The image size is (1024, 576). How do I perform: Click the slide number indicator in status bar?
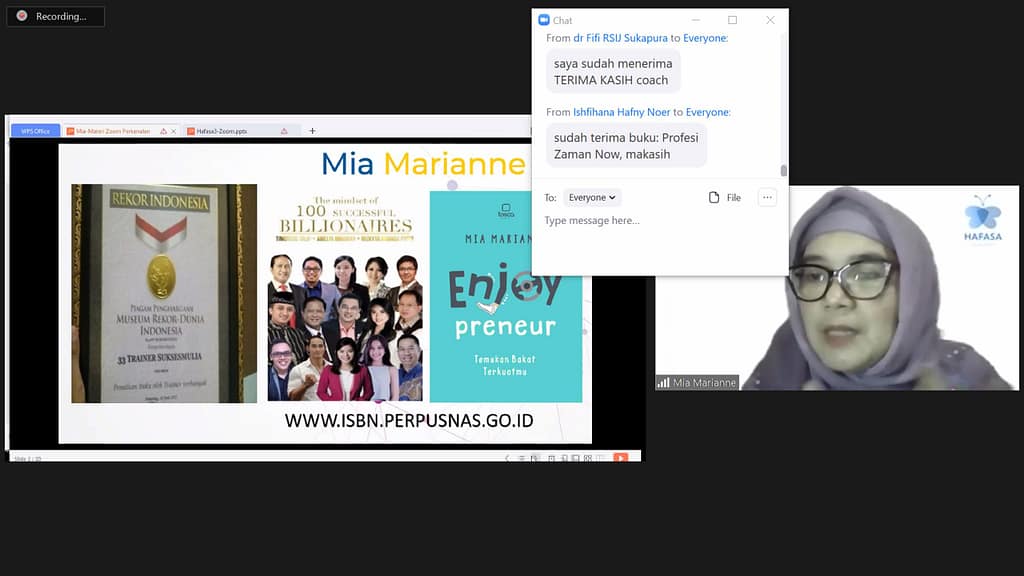[27, 458]
